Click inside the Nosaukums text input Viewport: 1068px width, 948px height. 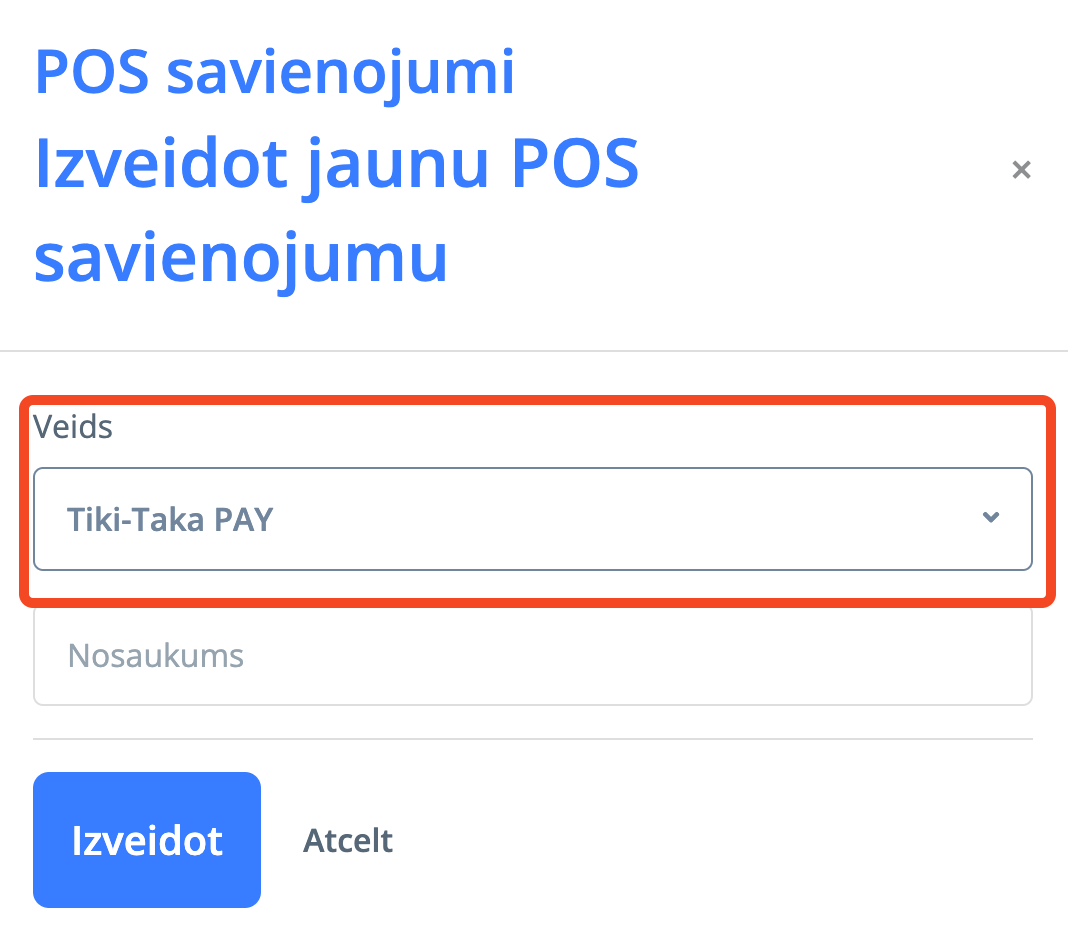[x=533, y=656]
